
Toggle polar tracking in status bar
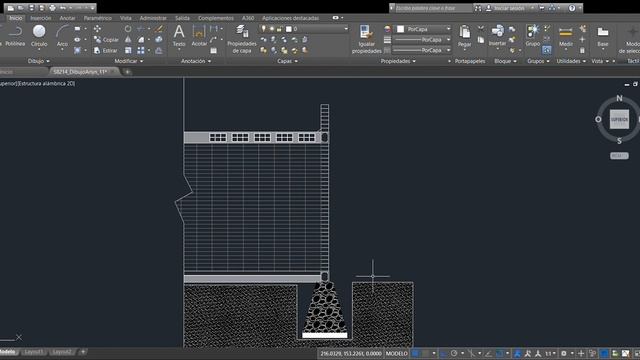454,353
